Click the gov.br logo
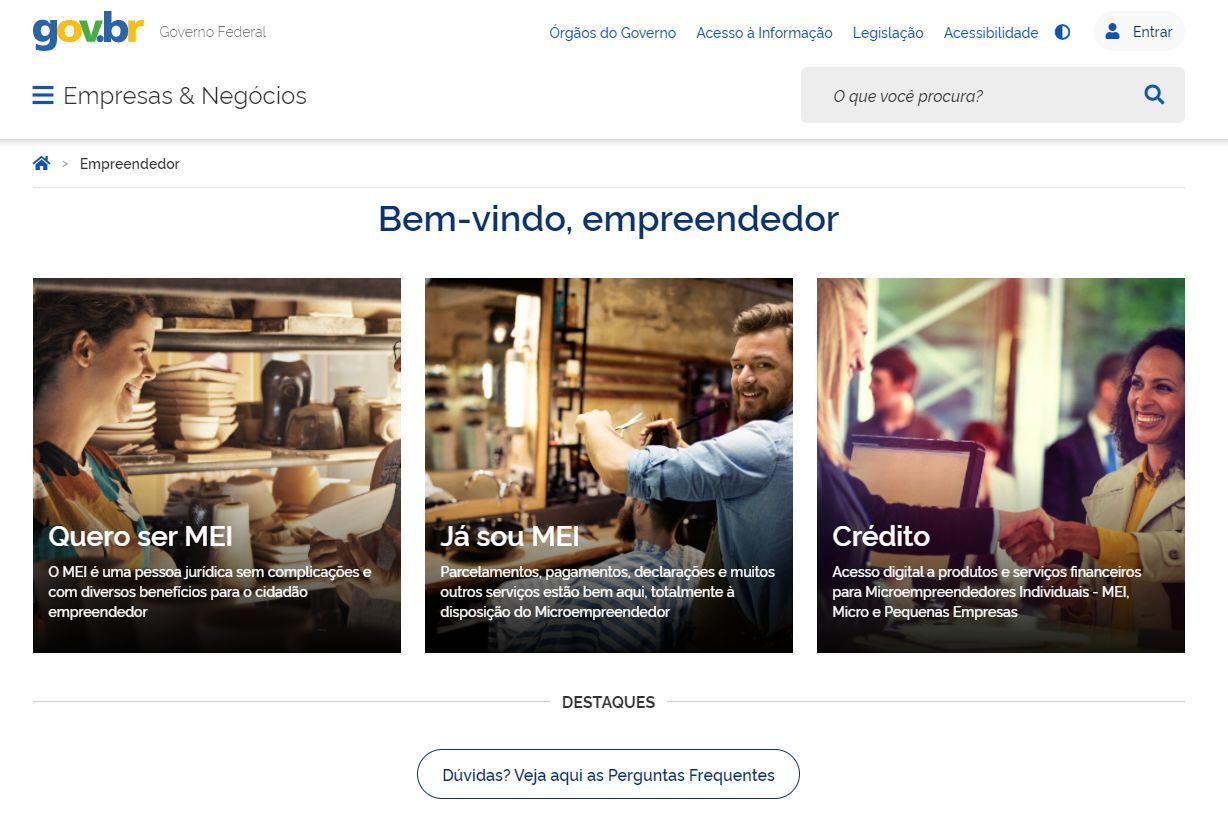The image size is (1228, 819). pyautogui.click(x=88, y=32)
